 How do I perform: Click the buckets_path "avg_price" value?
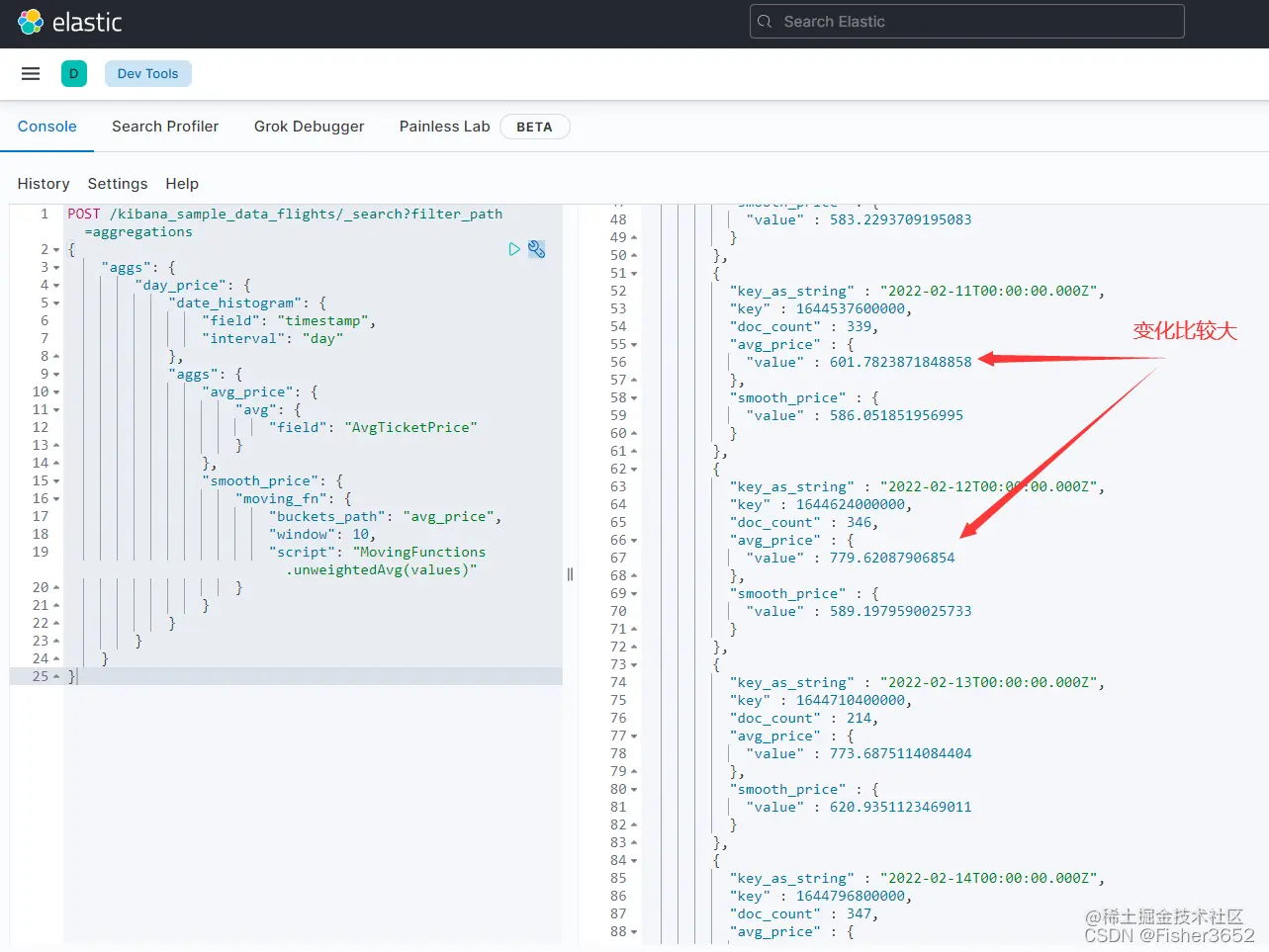point(448,516)
